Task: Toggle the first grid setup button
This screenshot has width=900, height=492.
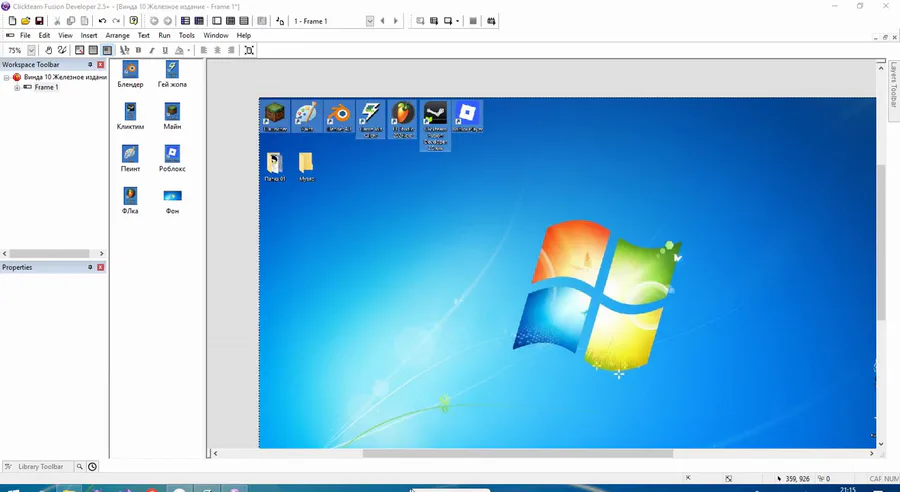Action: (x=80, y=50)
